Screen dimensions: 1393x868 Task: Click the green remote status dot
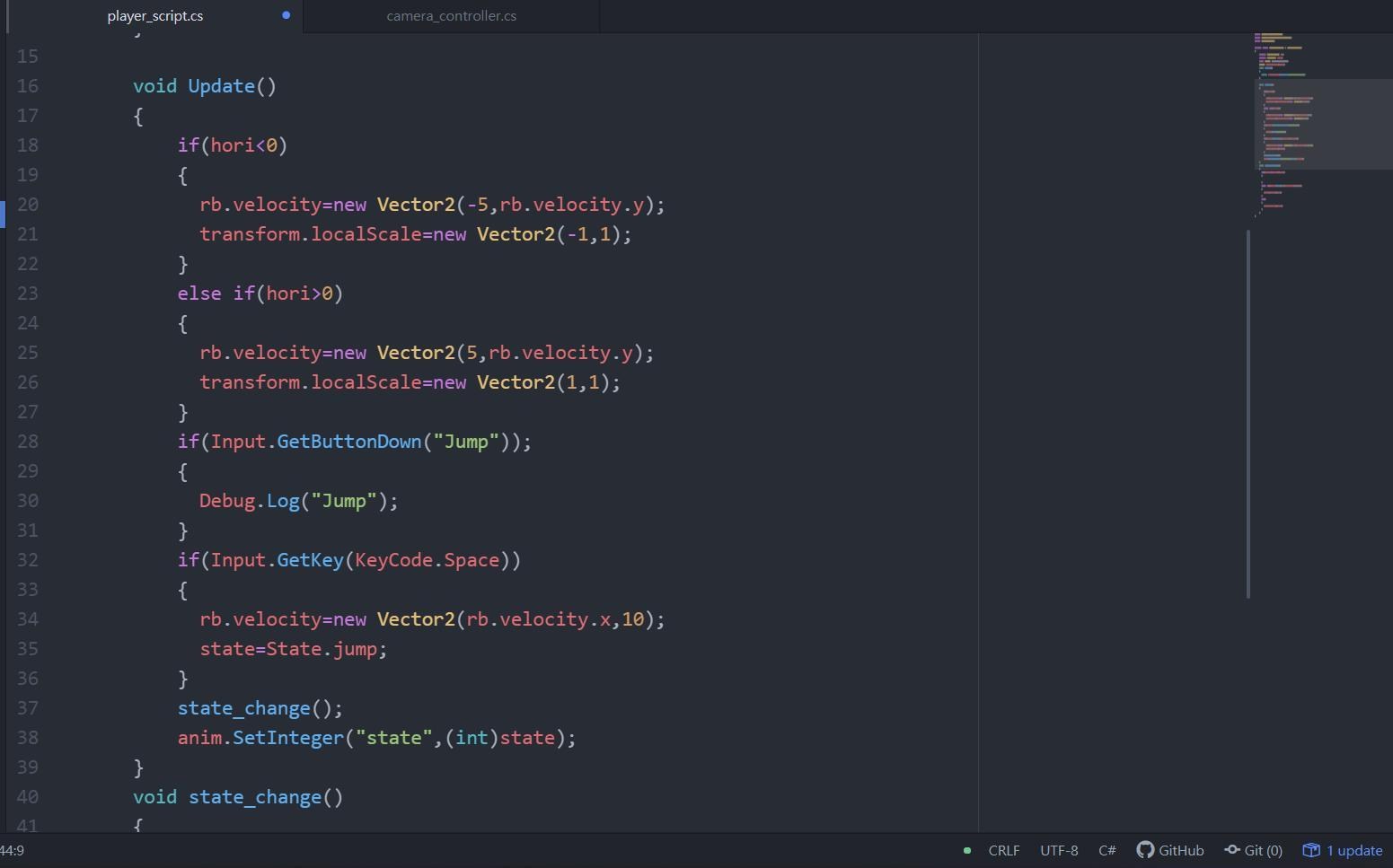click(967, 850)
